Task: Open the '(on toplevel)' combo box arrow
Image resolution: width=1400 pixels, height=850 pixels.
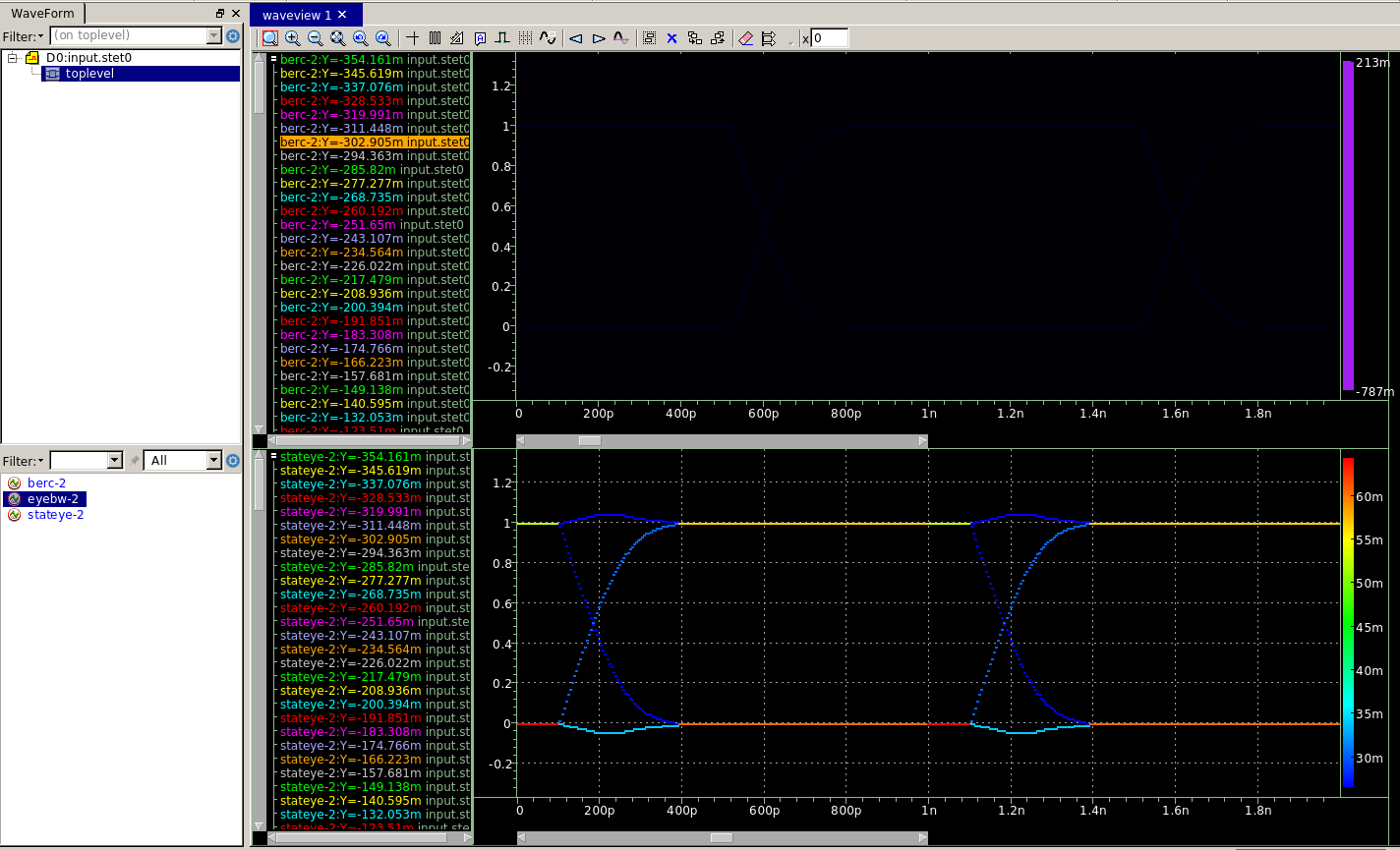Action: coord(214,36)
